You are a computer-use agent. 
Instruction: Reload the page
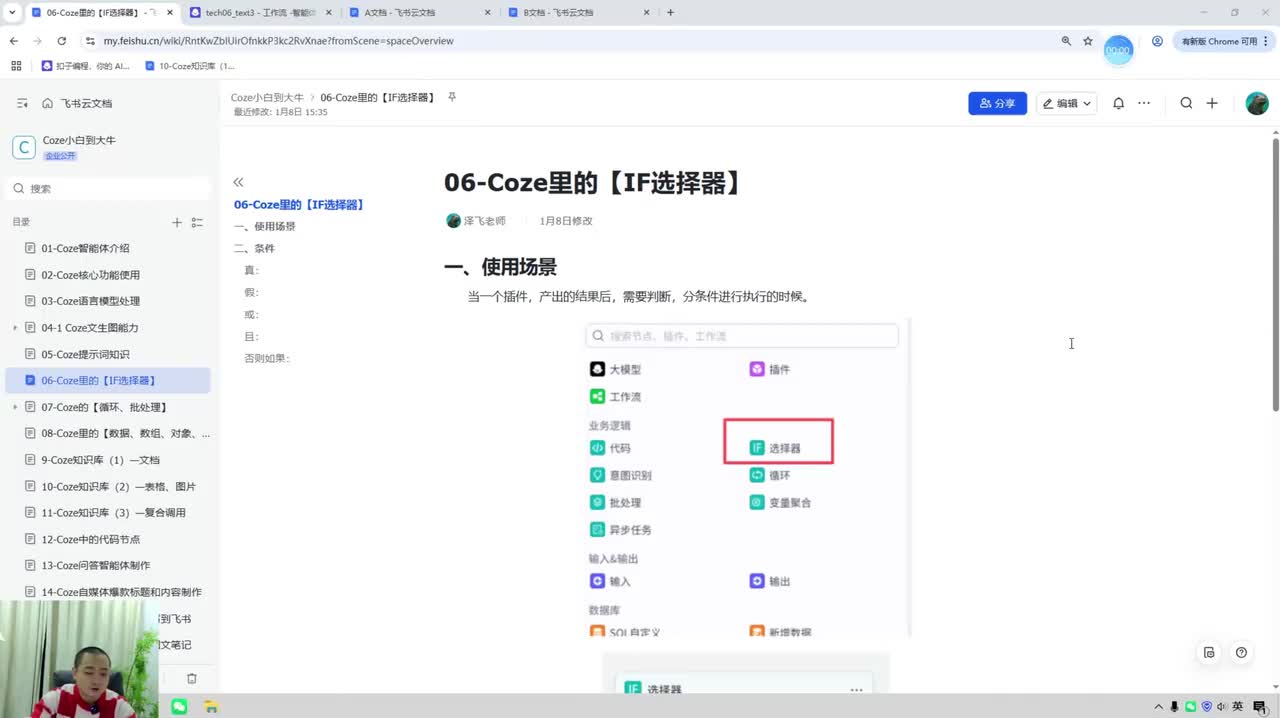pos(61,41)
